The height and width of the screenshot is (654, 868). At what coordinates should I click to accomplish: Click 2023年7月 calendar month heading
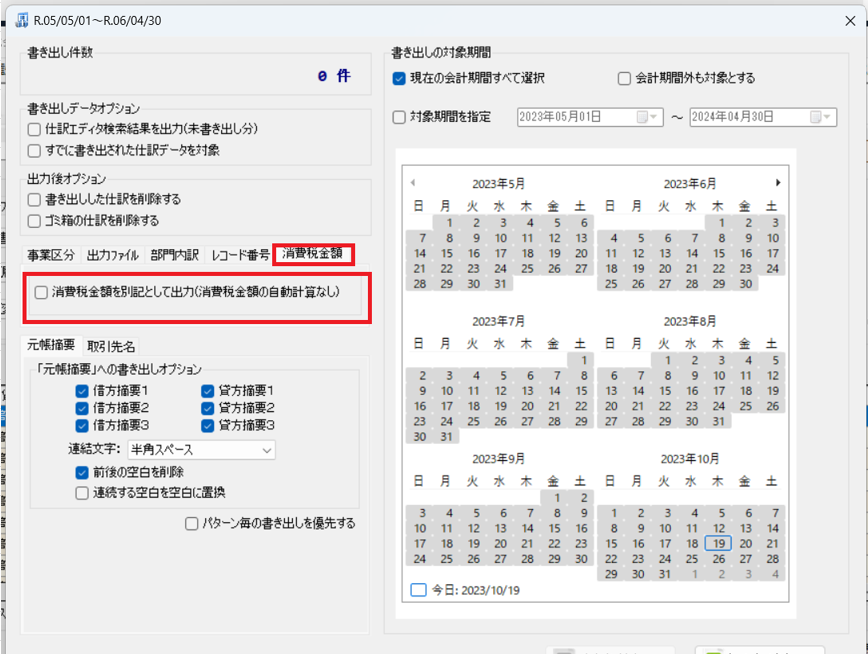[x=499, y=321]
